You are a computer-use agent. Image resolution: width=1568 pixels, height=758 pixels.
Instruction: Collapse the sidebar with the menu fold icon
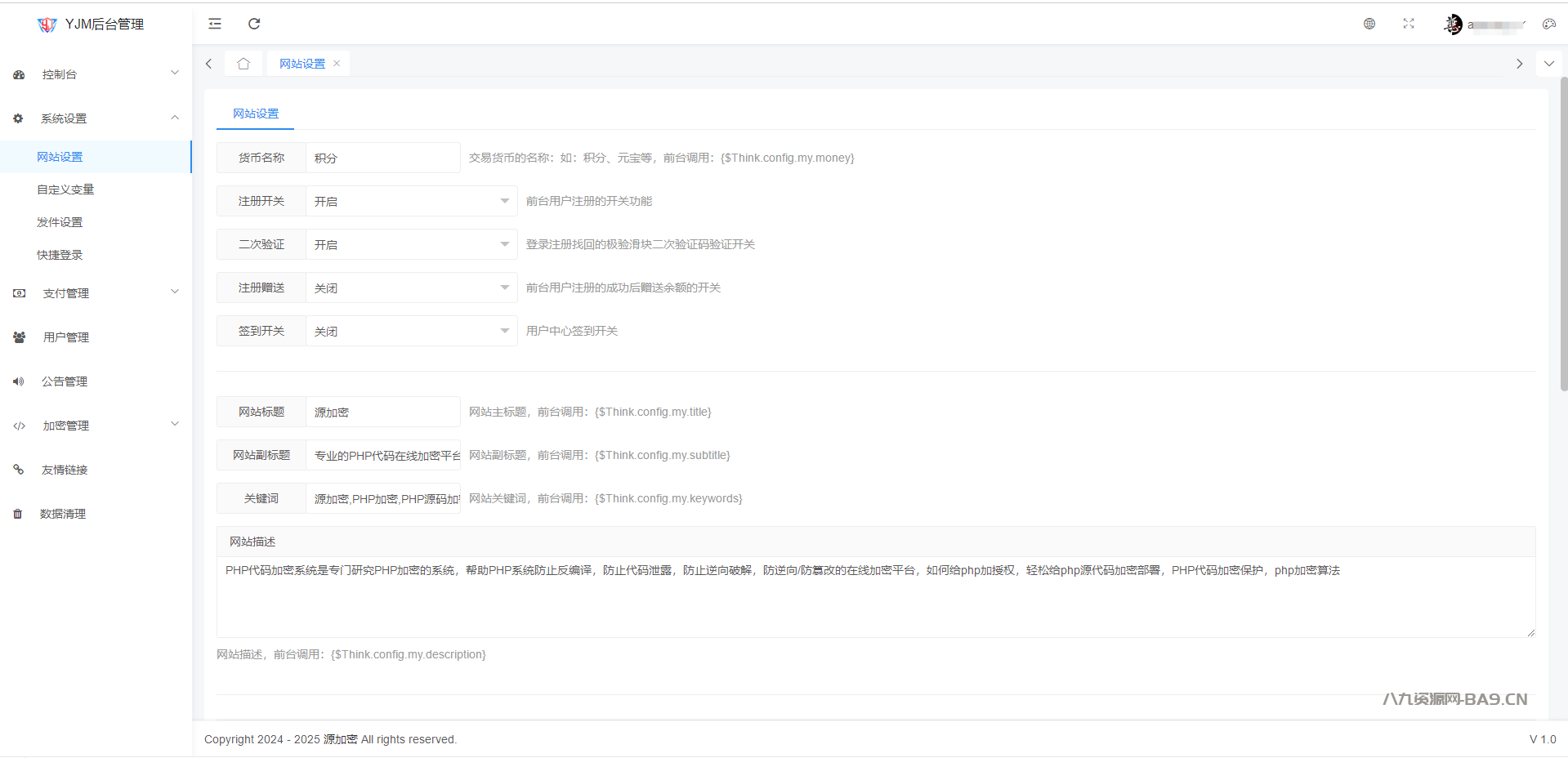[x=215, y=24]
